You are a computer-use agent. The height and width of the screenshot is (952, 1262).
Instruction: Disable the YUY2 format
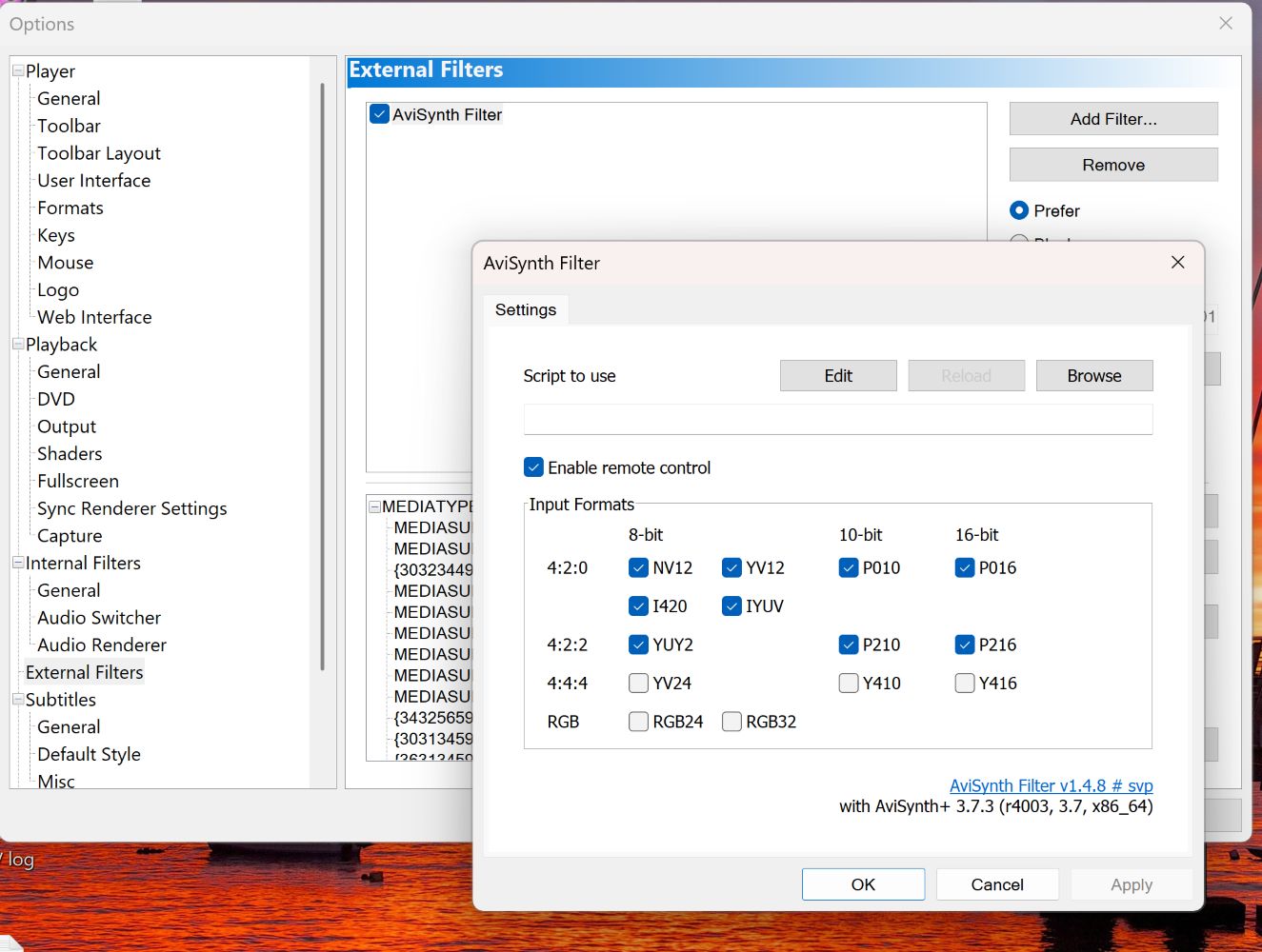click(638, 645)
